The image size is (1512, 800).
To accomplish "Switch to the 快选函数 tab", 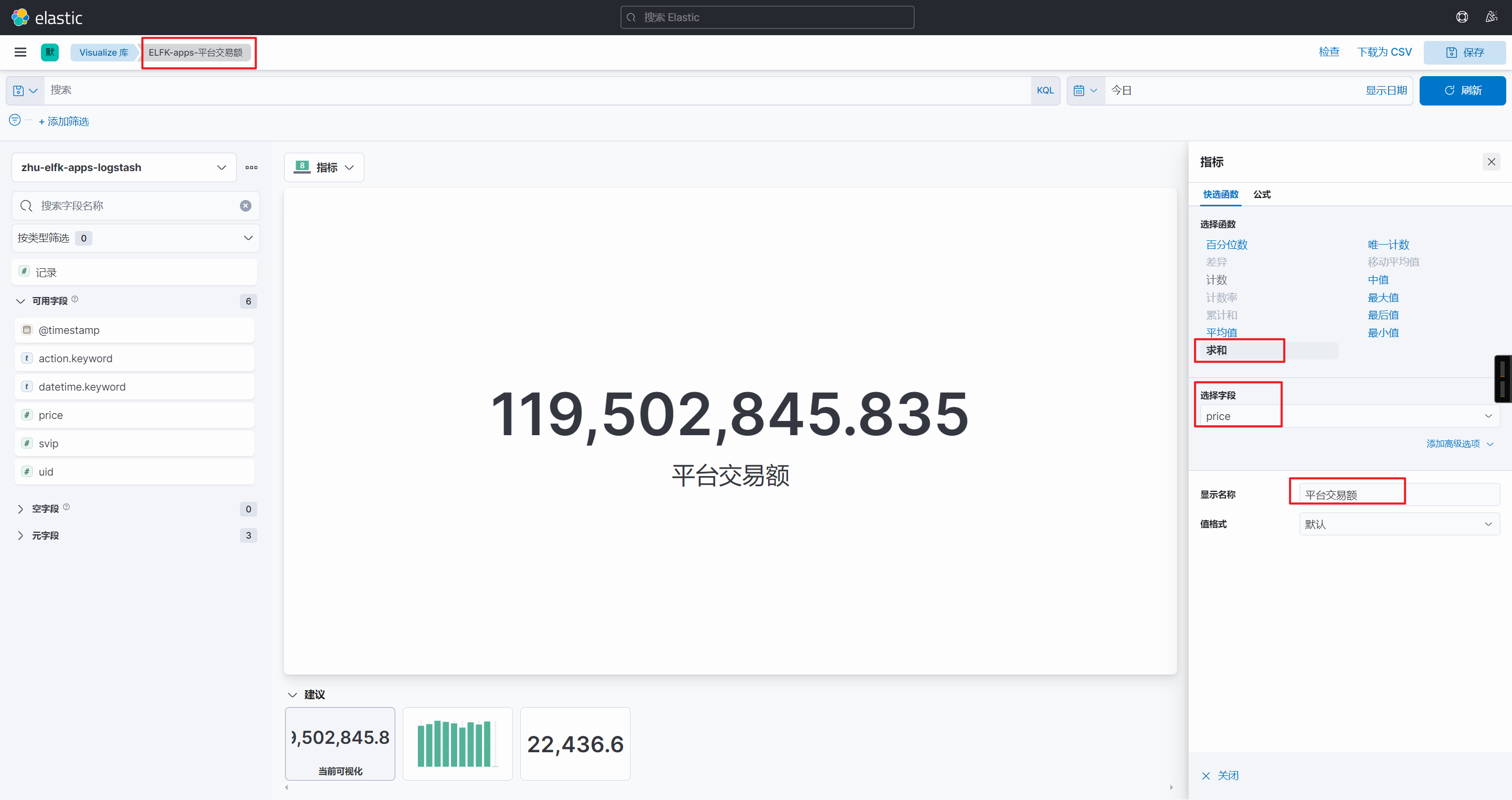I will pos(1220,194).
